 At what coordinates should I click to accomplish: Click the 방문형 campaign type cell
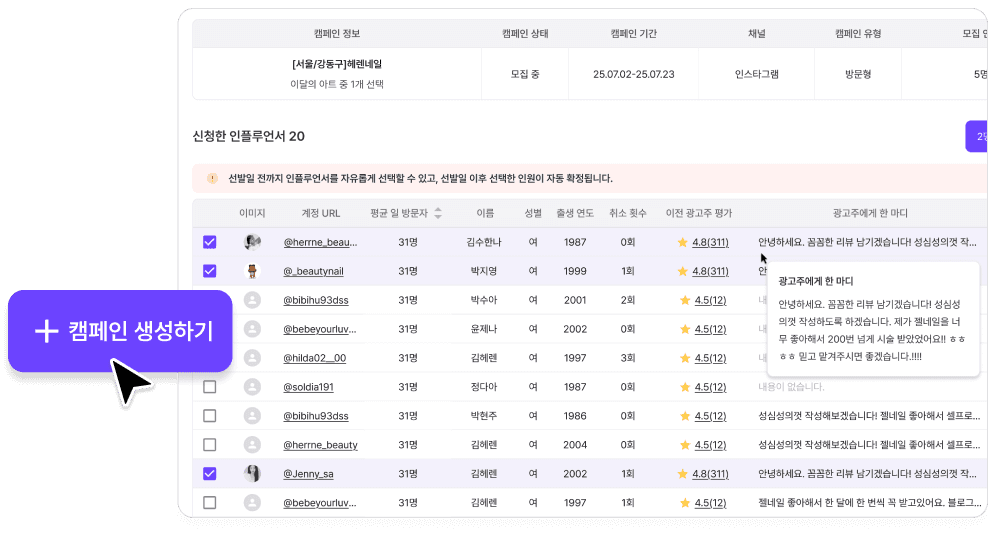pyautogui.click(x=858, y=74)
